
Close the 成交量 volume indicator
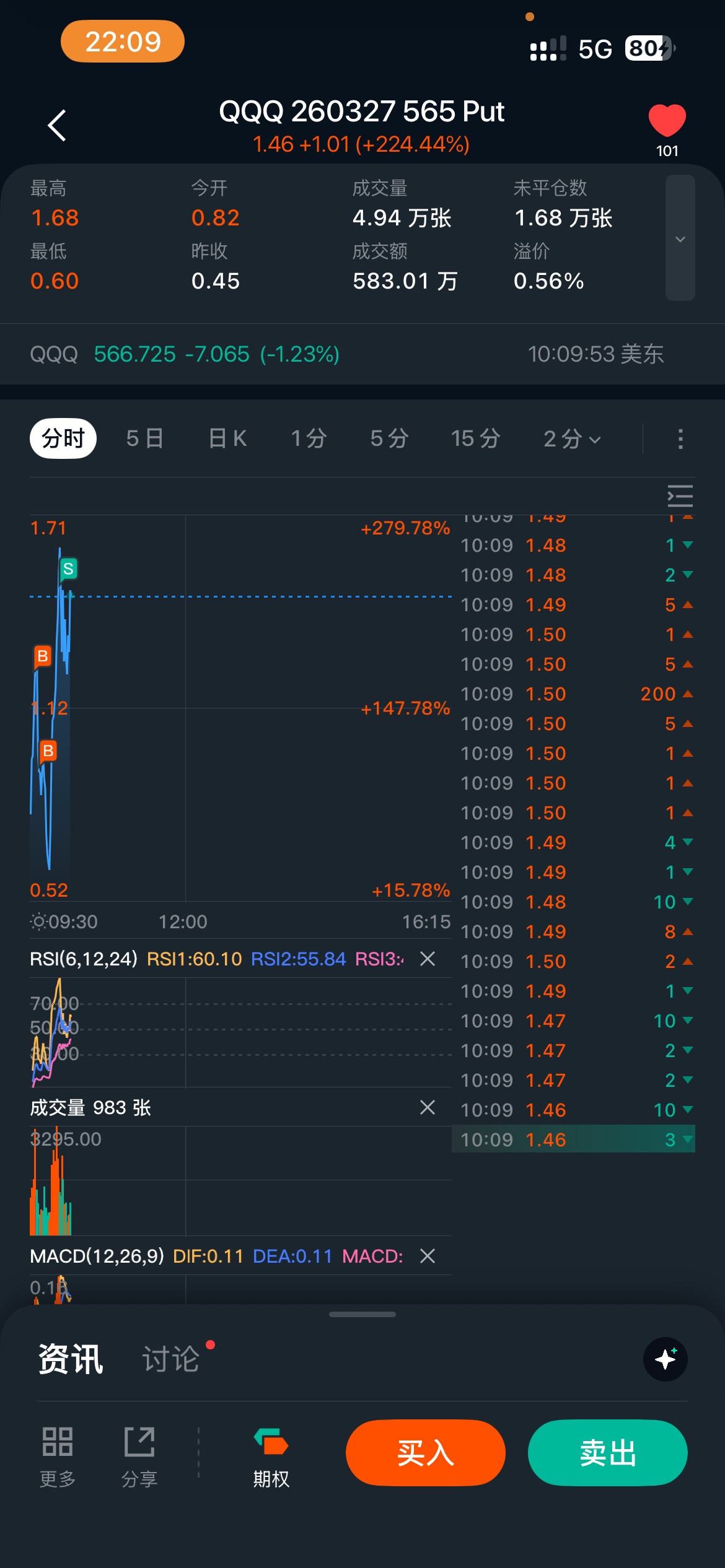(428, 1107)
